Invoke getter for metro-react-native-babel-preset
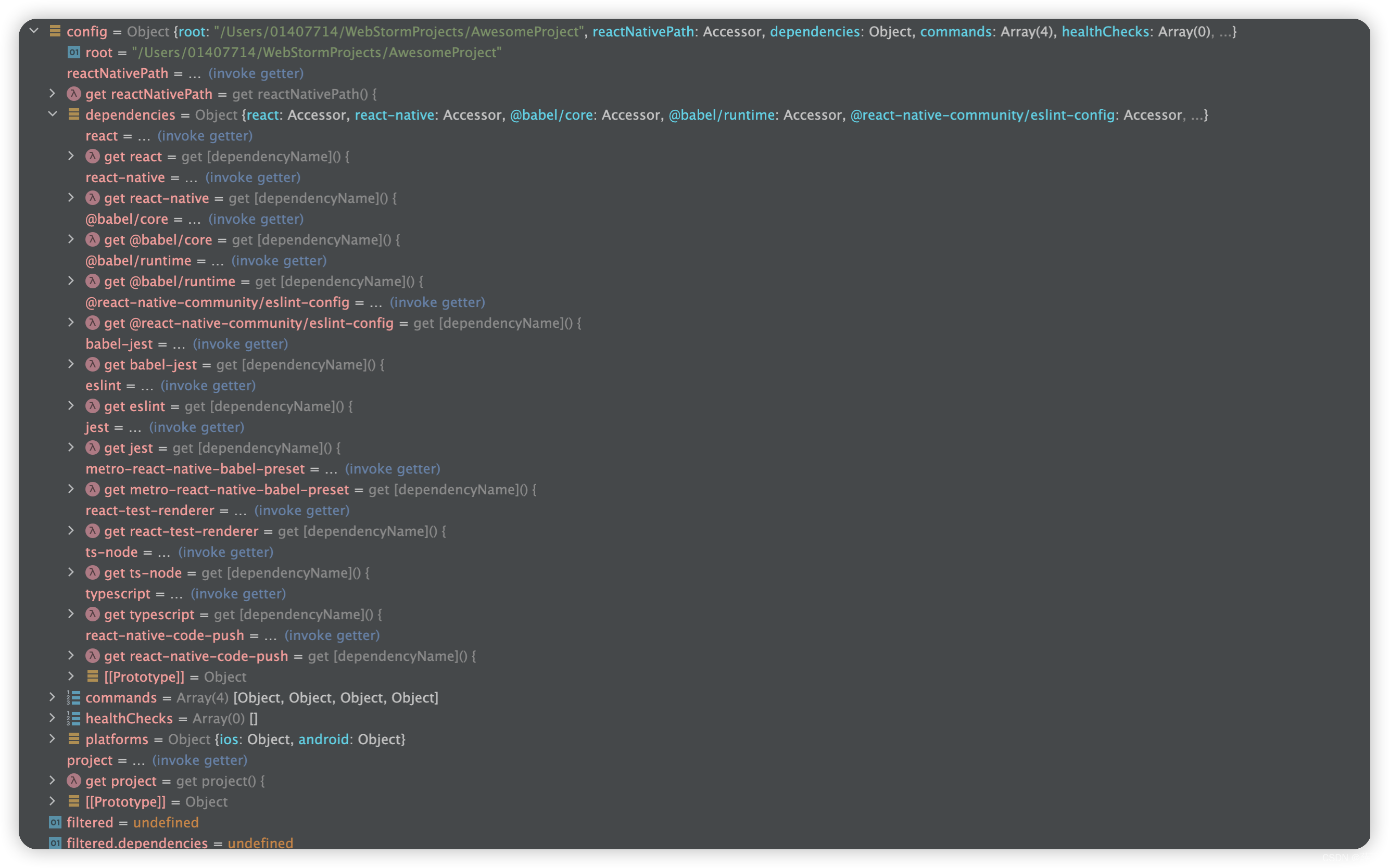 pos(392,468)
